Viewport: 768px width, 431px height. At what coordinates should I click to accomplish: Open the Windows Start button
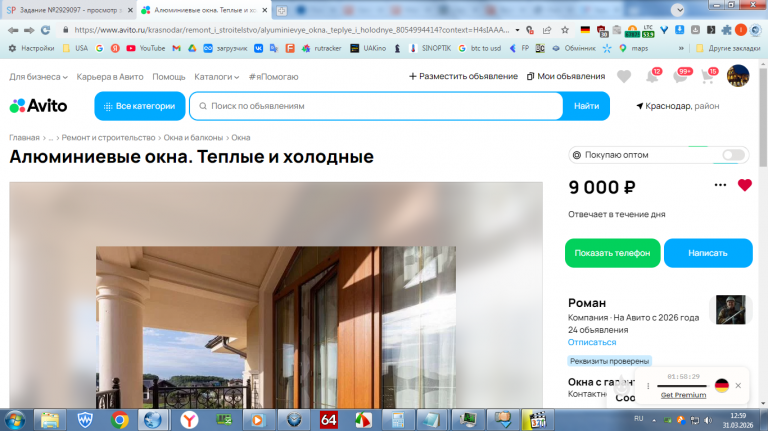click(15, 420)
